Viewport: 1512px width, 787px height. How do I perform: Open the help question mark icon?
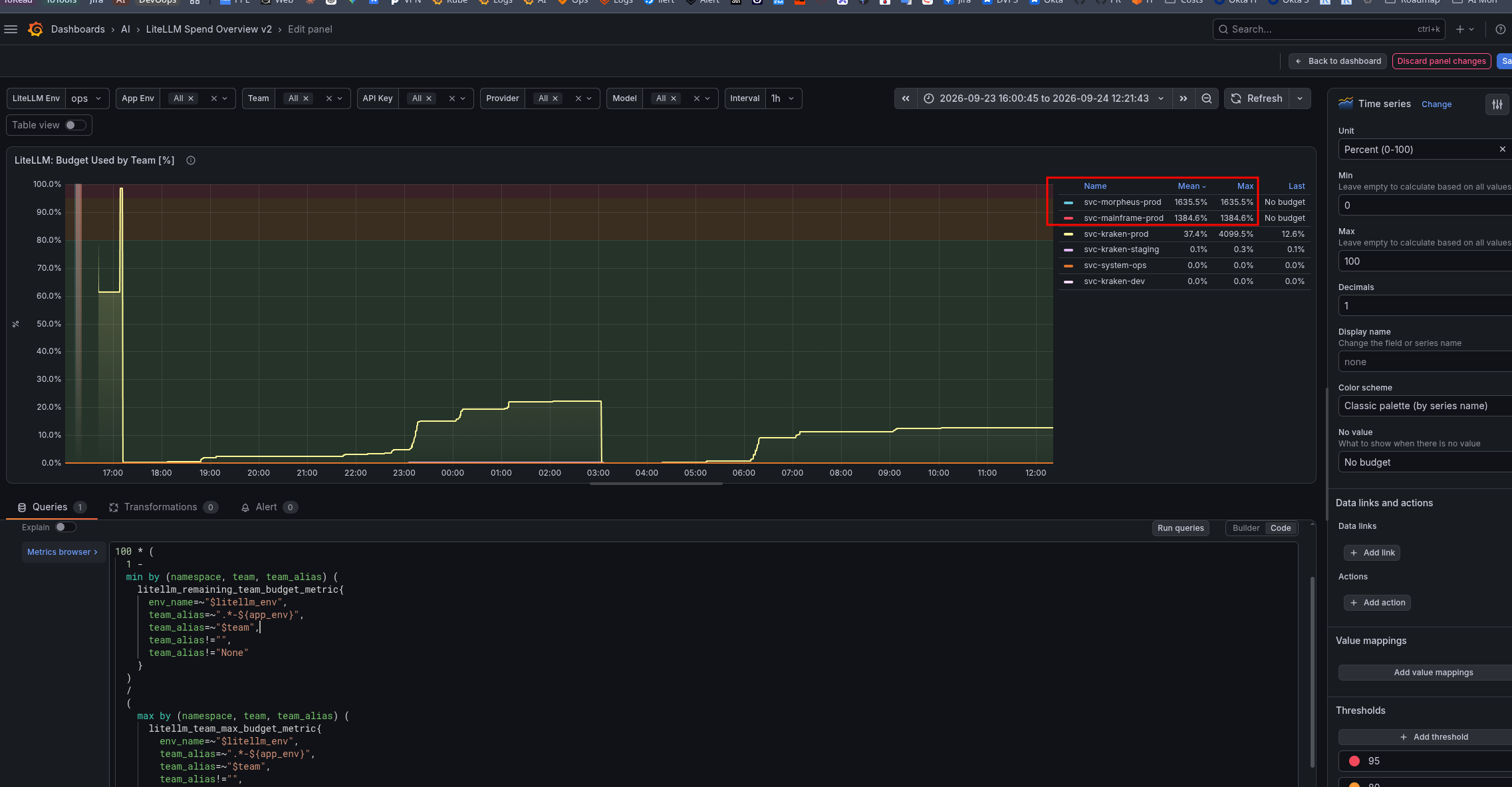1500,29
